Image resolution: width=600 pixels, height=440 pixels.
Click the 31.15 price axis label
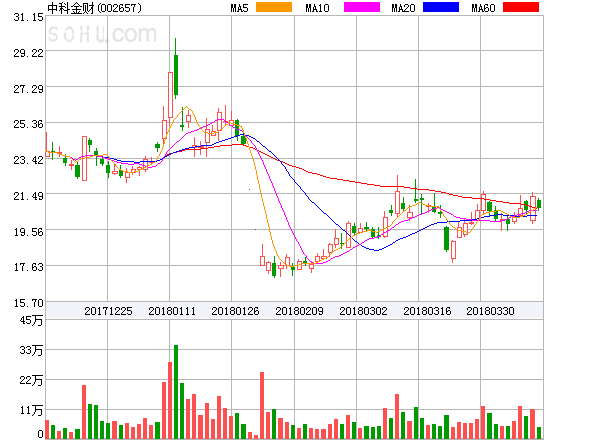pos(28,17)
